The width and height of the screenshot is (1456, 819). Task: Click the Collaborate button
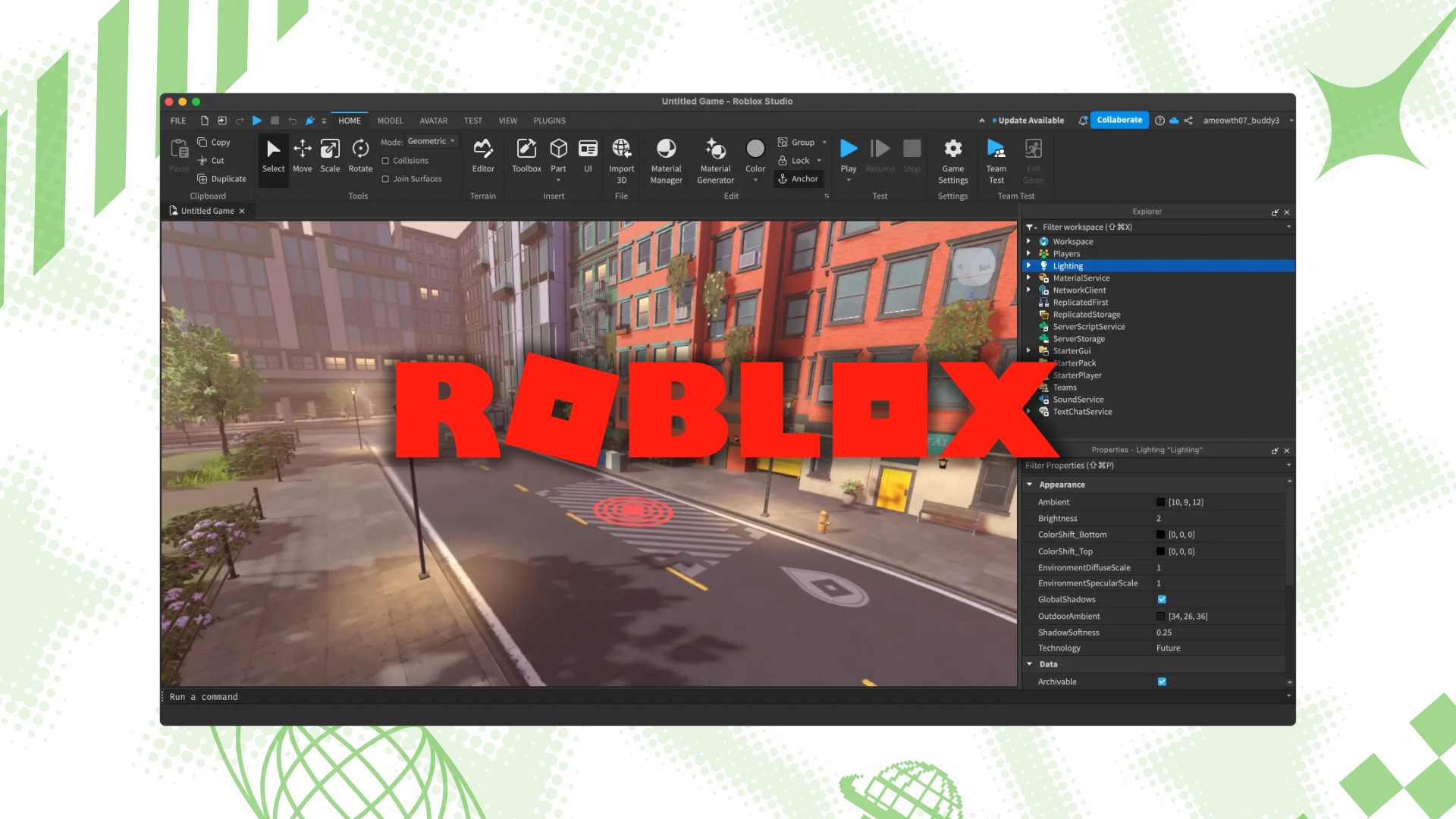[1119, 120]
